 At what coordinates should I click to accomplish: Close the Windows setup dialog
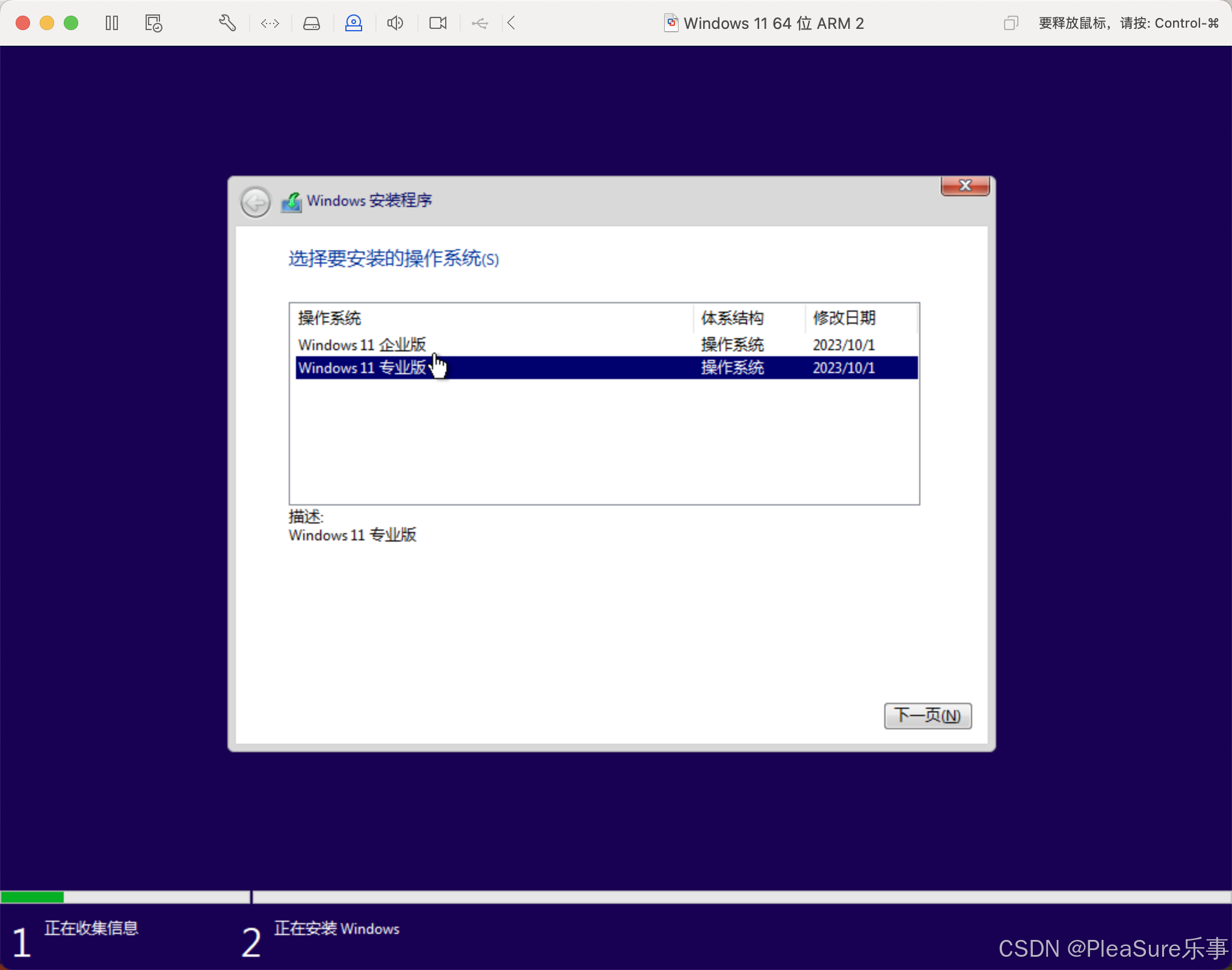[x=965, y=186]
